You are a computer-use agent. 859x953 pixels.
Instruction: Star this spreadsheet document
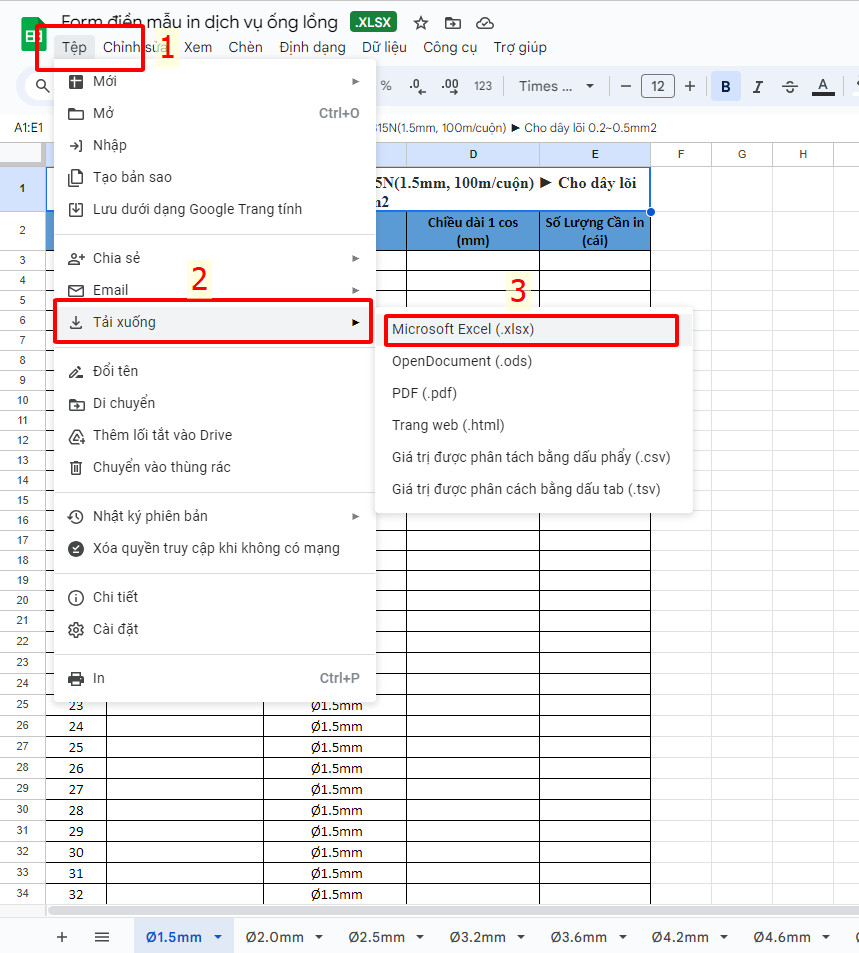pos(420,24)
